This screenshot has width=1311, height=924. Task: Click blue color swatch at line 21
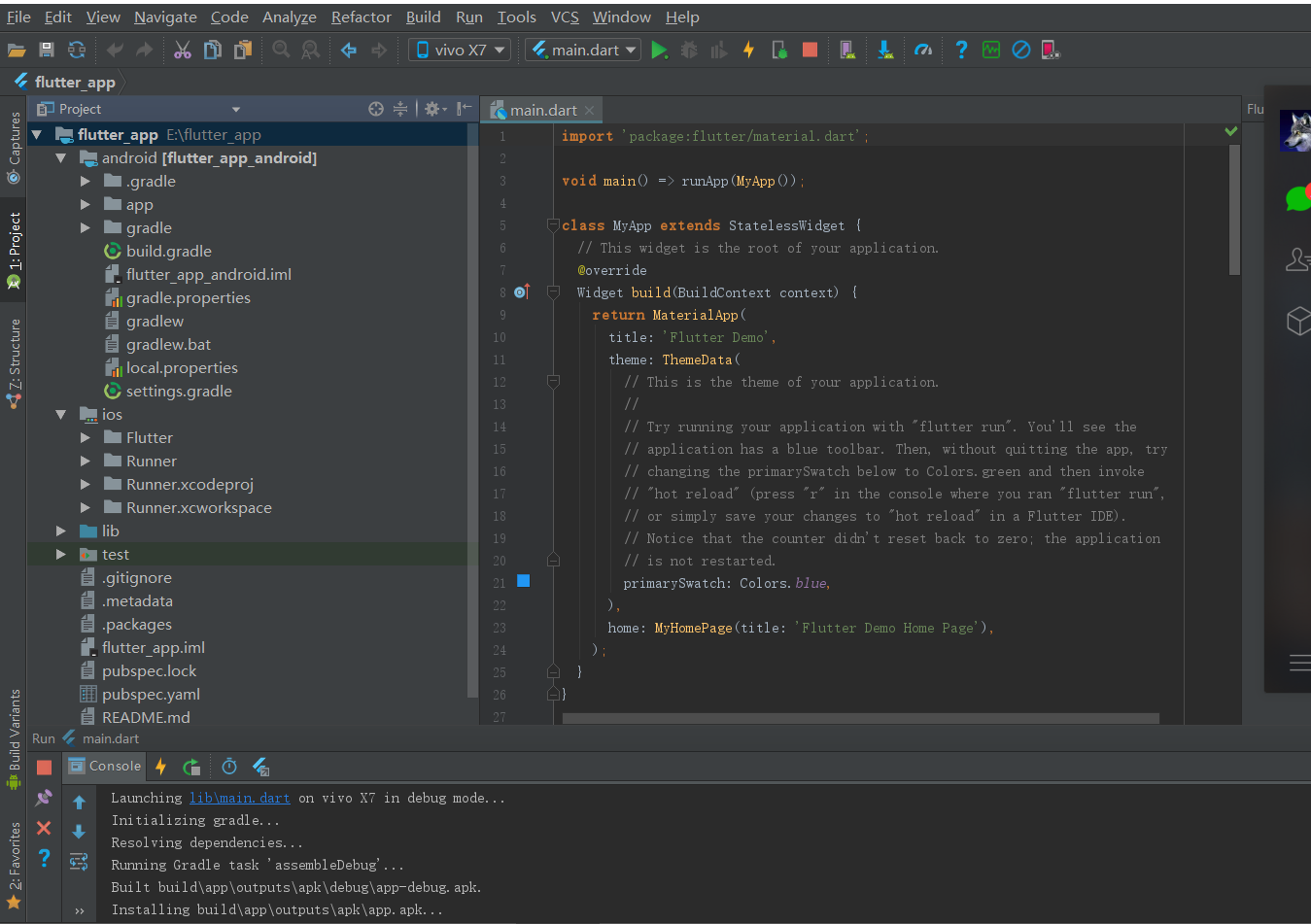point(523,580)
